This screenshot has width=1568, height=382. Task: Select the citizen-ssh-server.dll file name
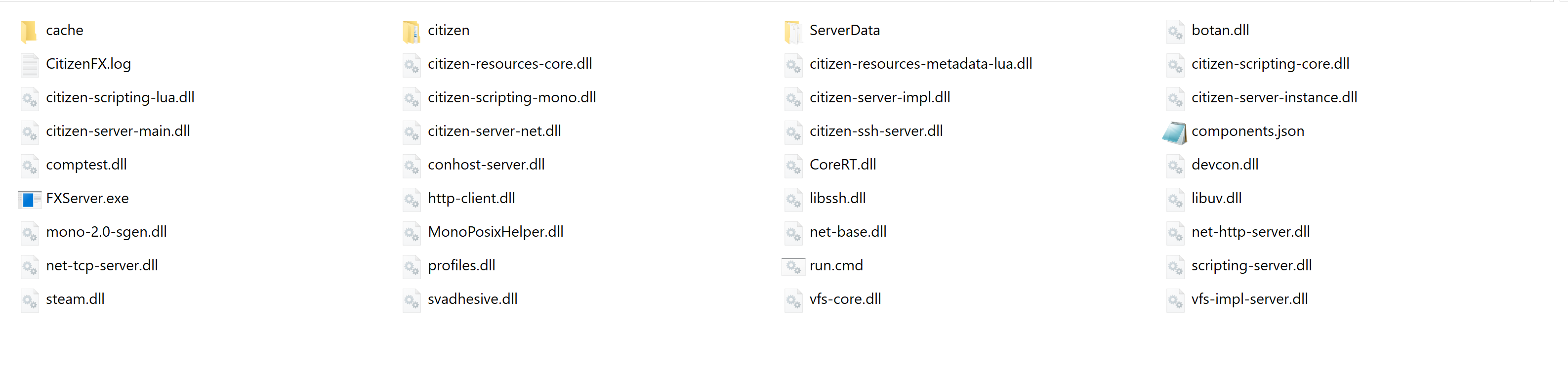[x=876, y=131]
